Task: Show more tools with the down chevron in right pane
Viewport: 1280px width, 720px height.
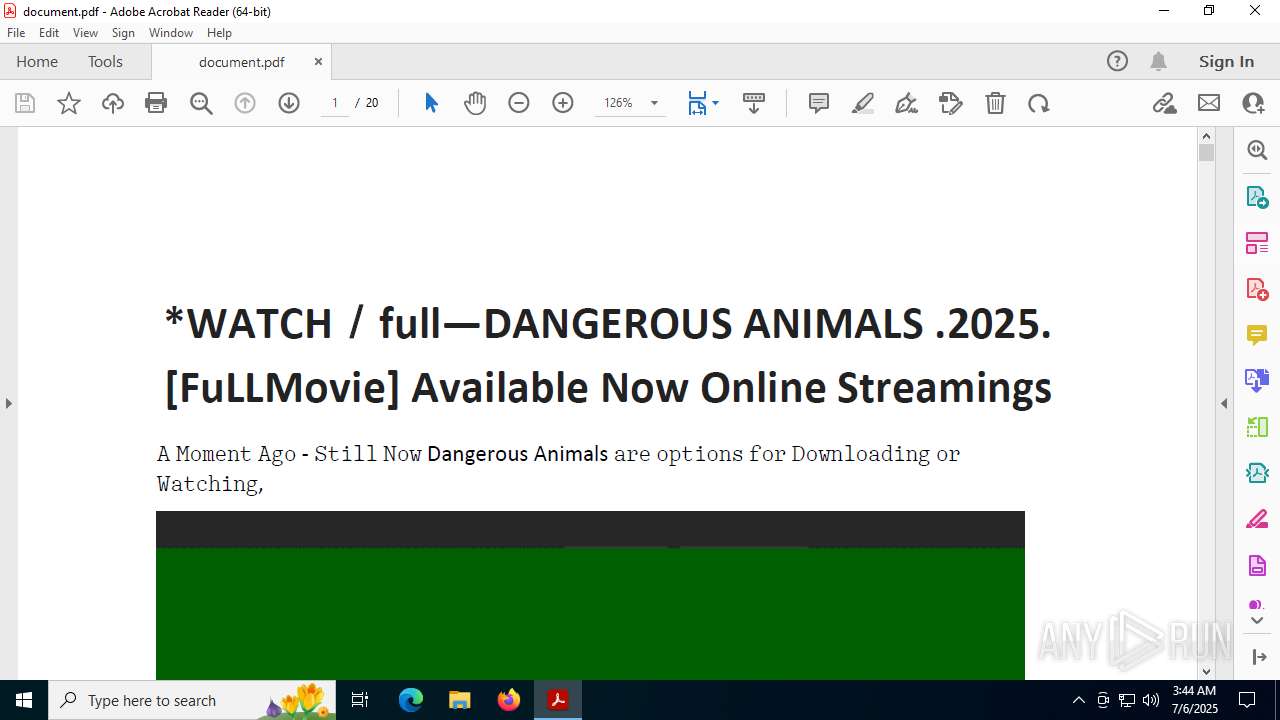Action: coord(1257,621)
